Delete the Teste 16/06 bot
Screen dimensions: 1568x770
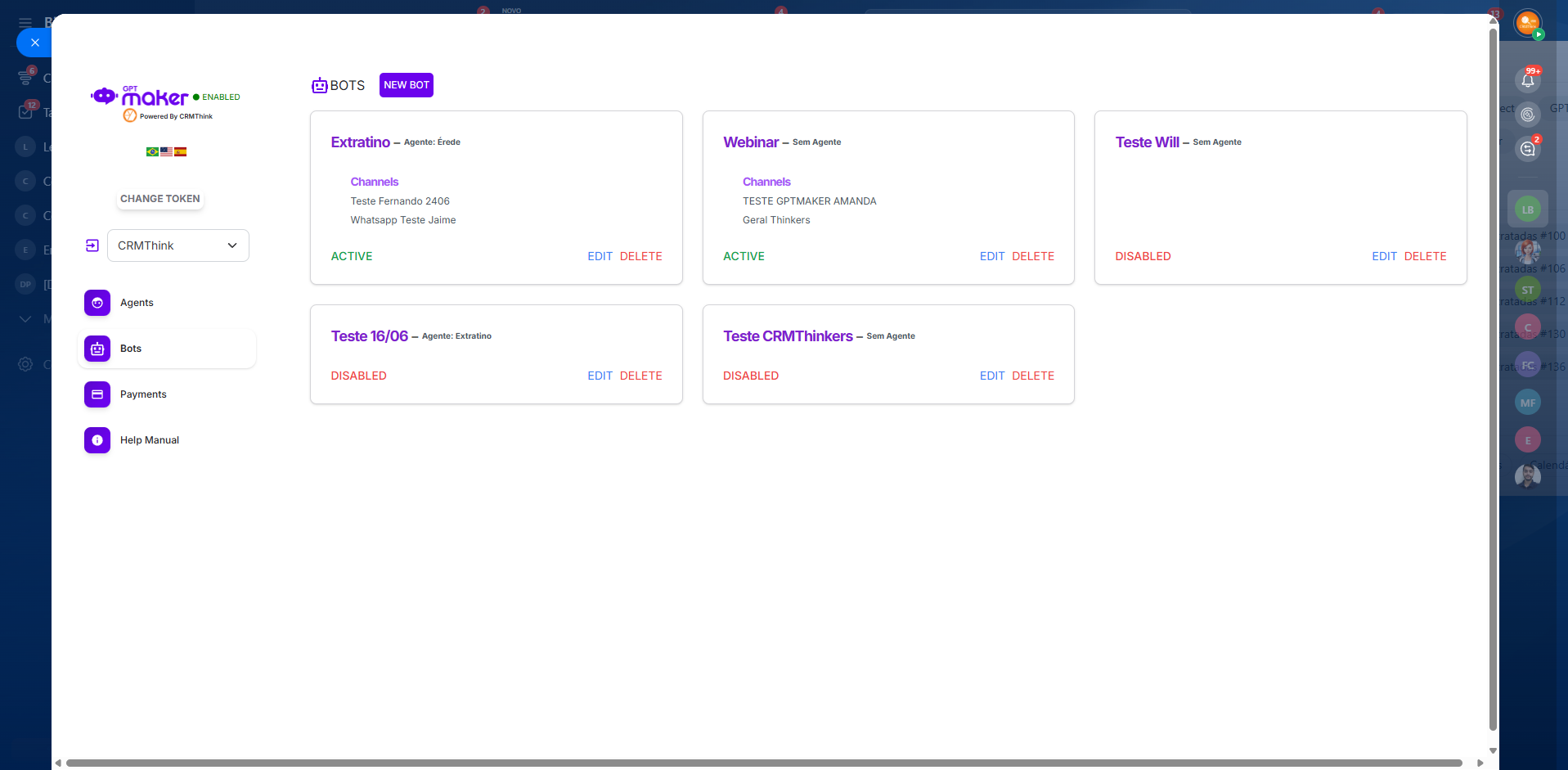click(x=640, y=376)
